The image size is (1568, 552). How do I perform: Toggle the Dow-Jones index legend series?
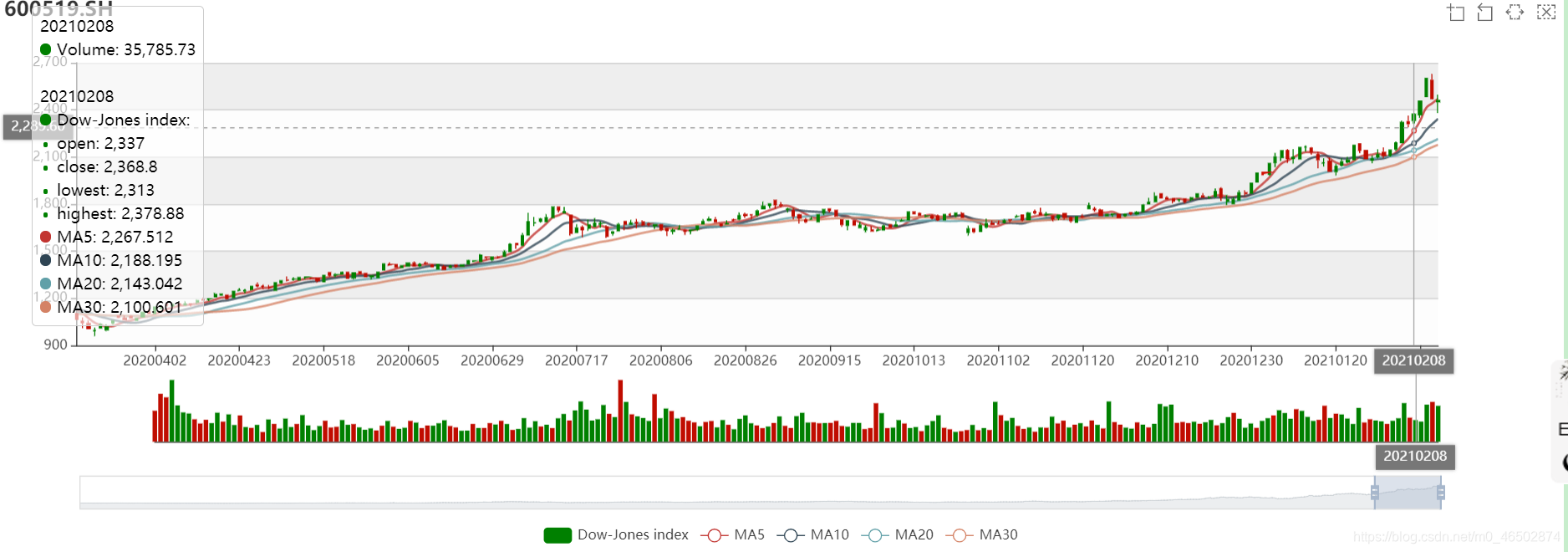[x=616, y=535]
